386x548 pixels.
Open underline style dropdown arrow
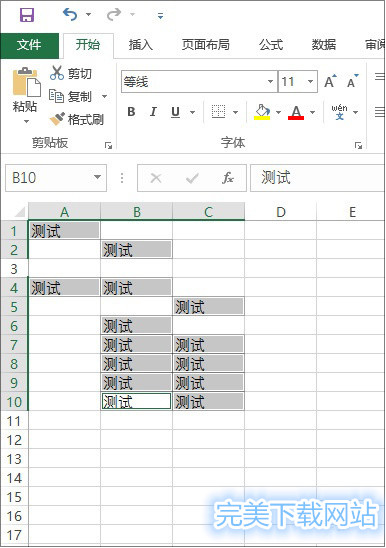coord(192,112)
